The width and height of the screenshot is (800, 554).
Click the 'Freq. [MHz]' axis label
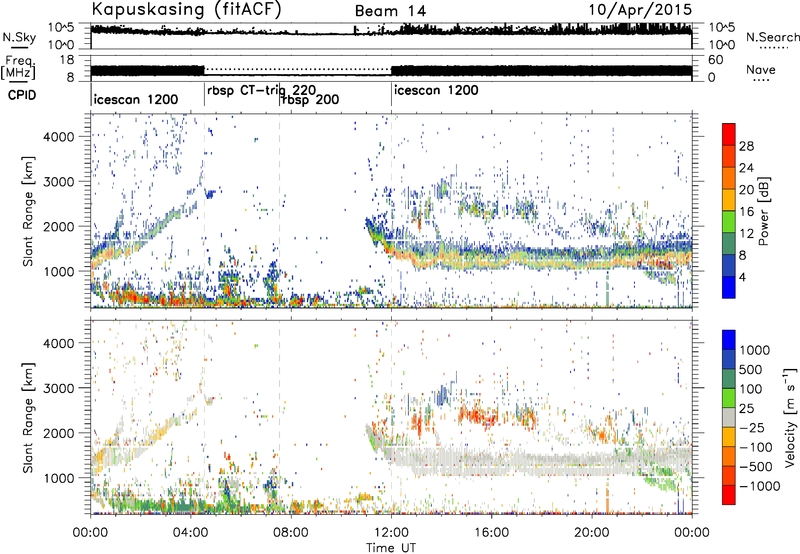pos(18,68)
